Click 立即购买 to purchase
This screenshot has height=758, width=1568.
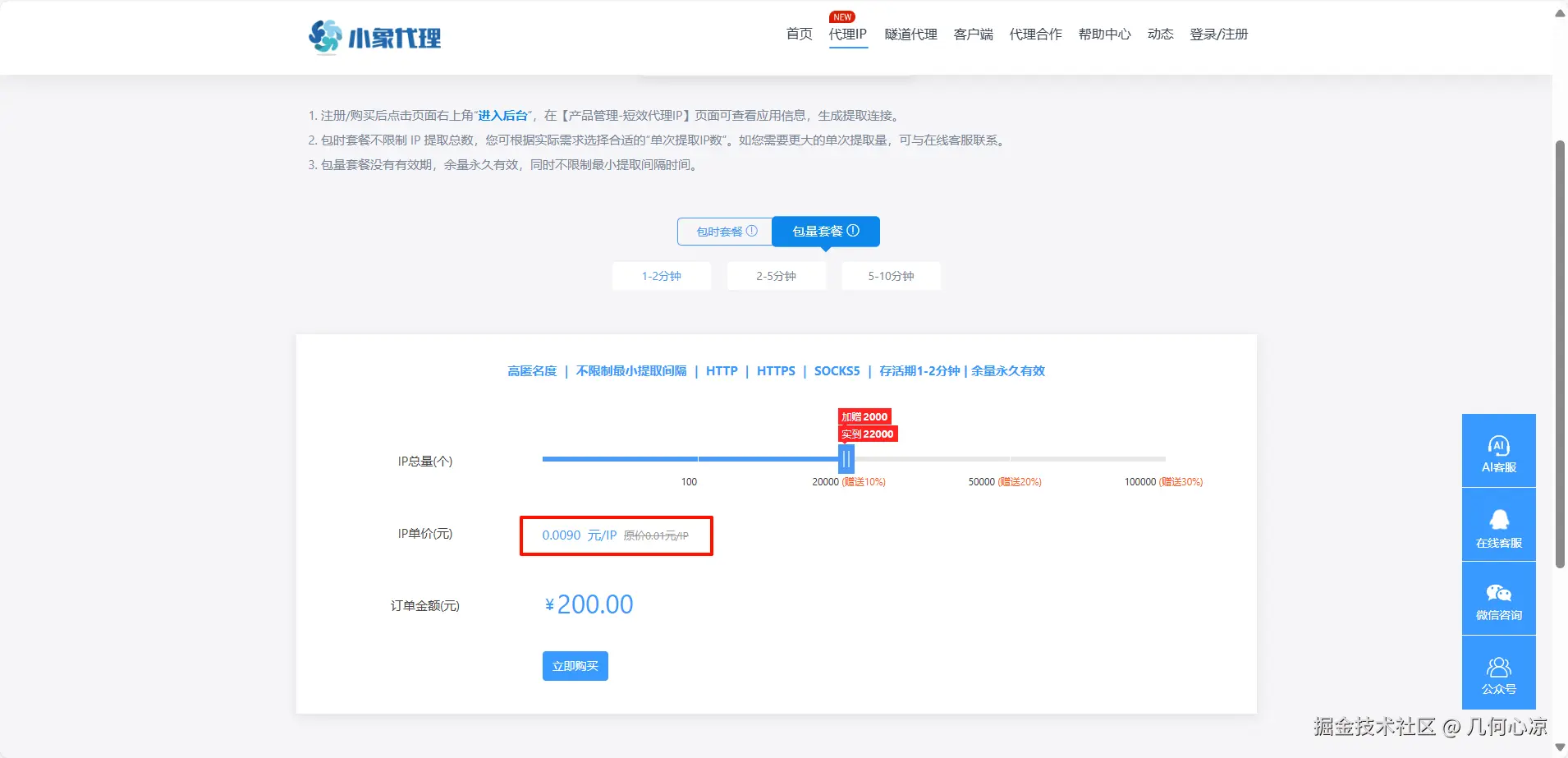[575, 665]
